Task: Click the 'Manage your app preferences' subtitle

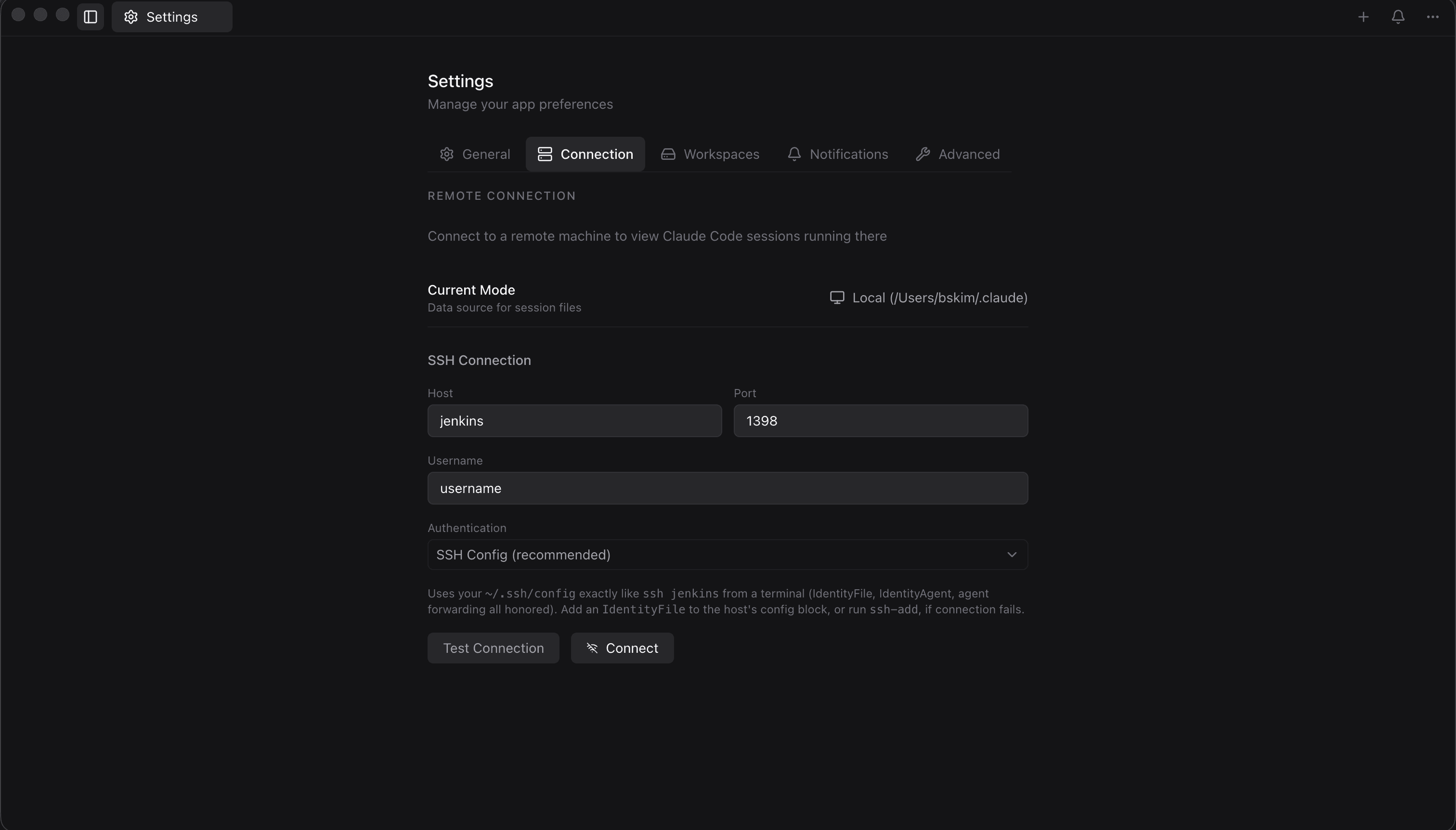Action: point(520,104)
